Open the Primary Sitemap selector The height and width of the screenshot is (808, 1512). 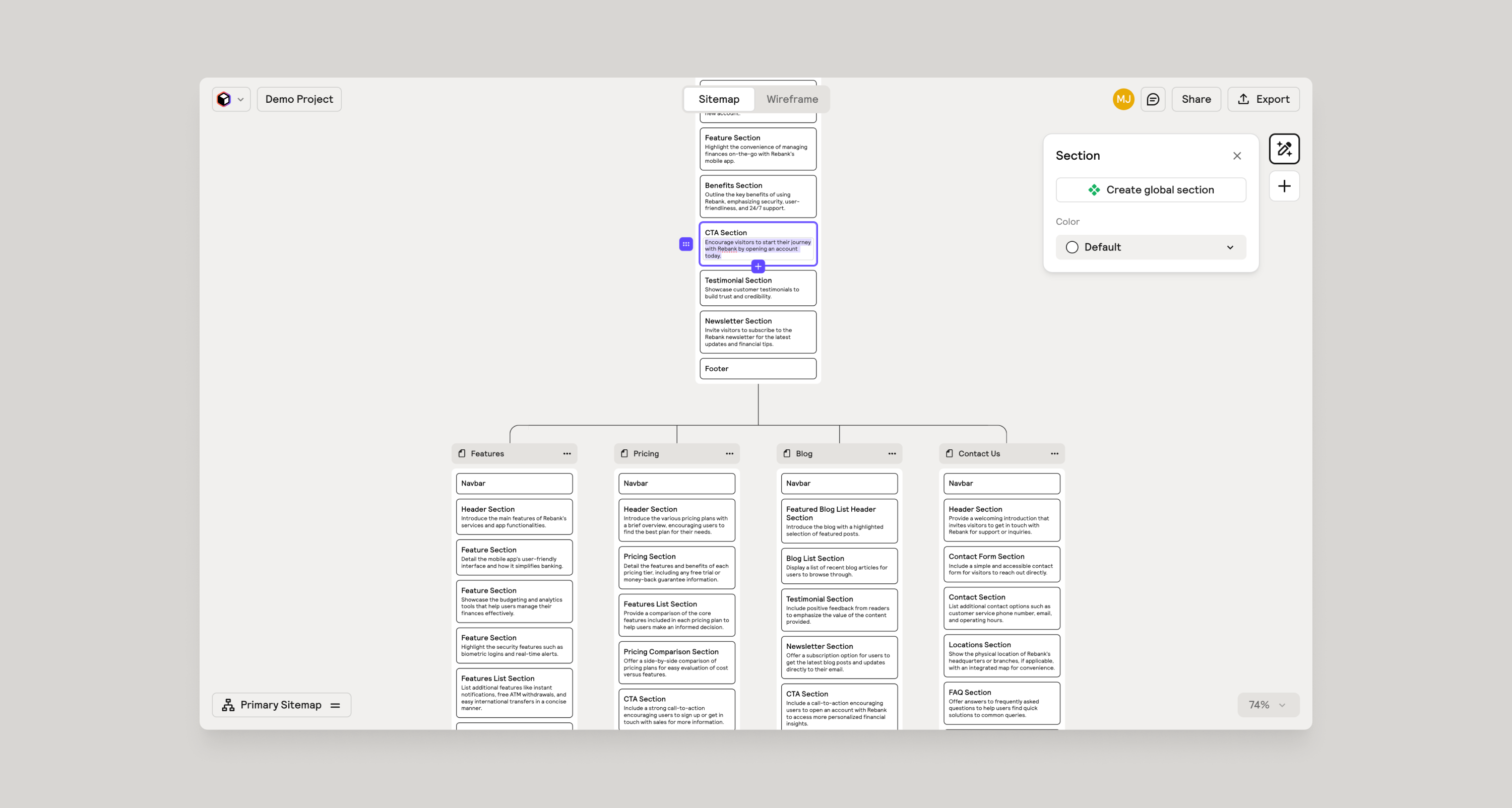click(281, 705)
